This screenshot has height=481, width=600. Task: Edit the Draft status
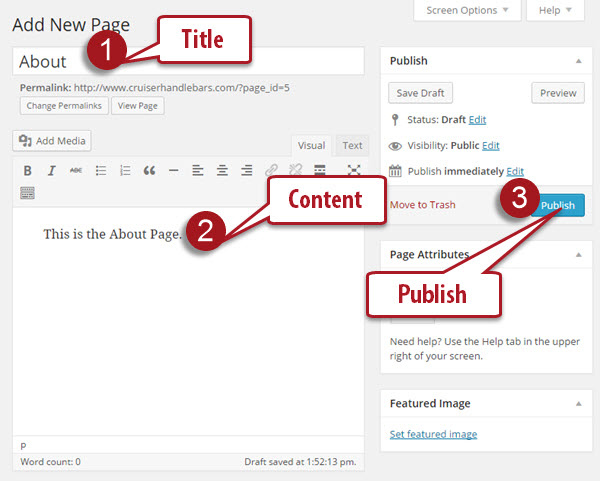(x=477, y=120)
